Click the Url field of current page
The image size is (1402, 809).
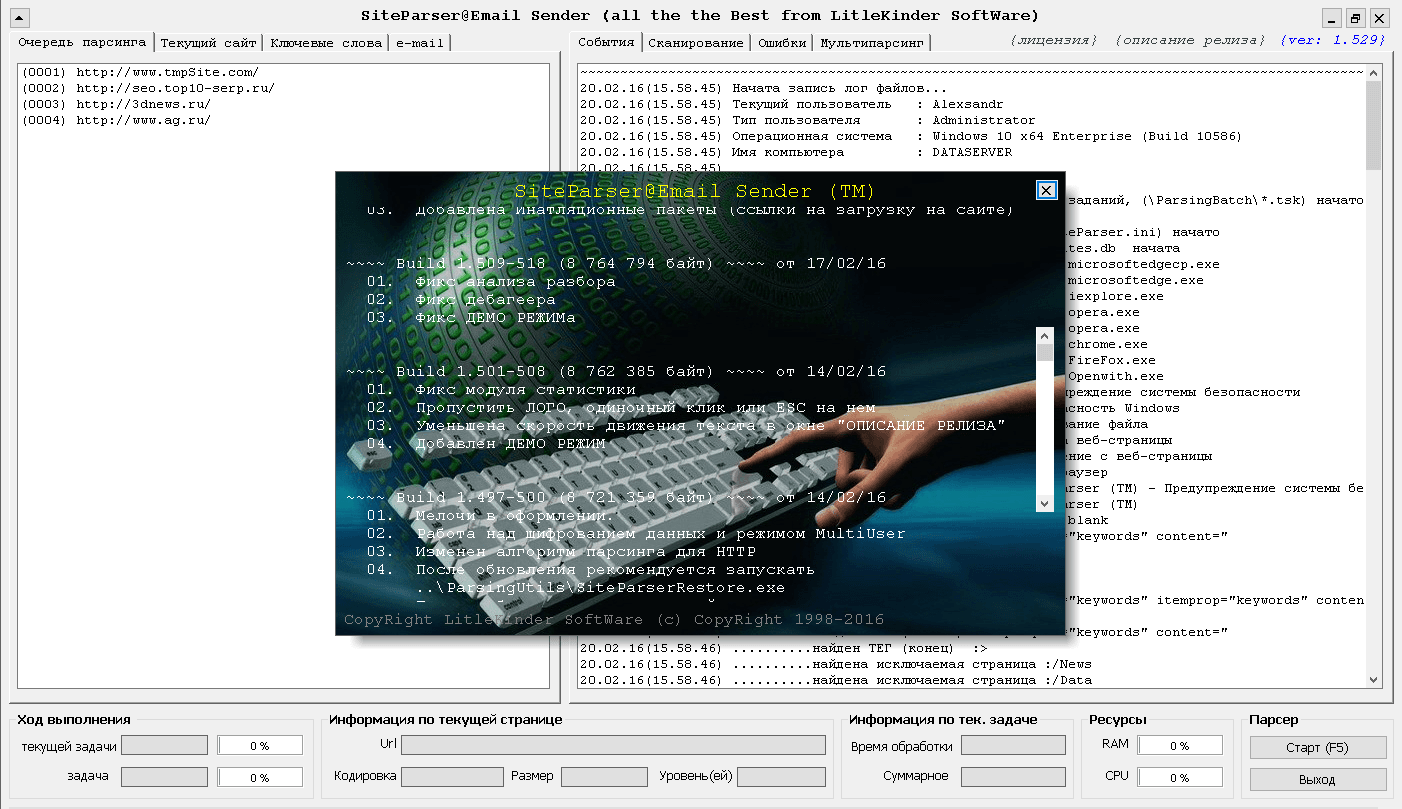tap(614, 745)
